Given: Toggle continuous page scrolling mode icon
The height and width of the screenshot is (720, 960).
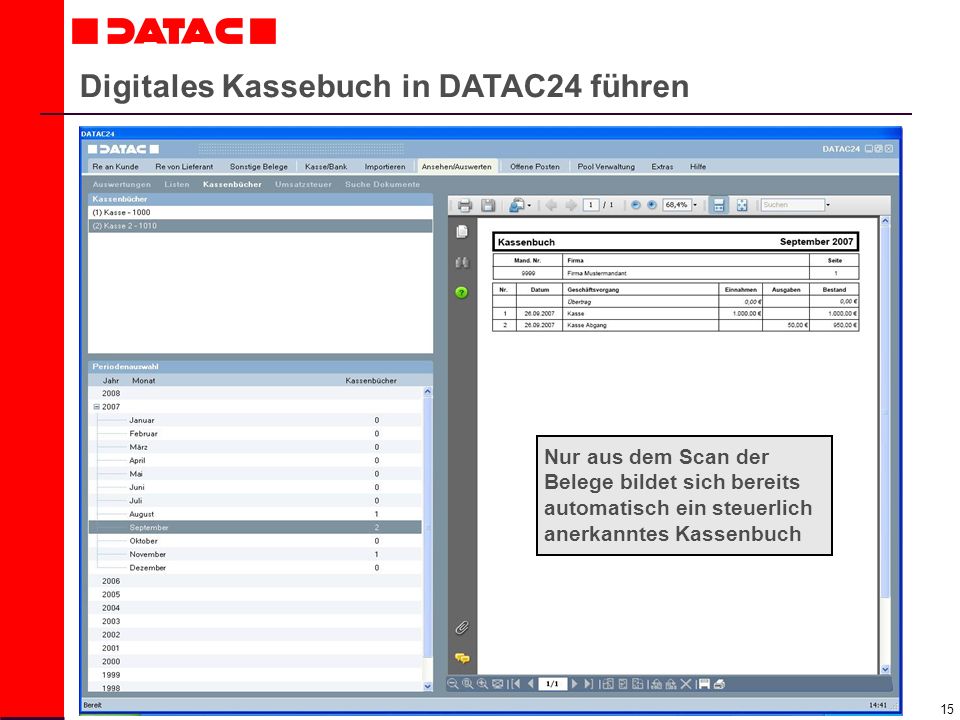Looking at the screenshot, I should [719, 205].
